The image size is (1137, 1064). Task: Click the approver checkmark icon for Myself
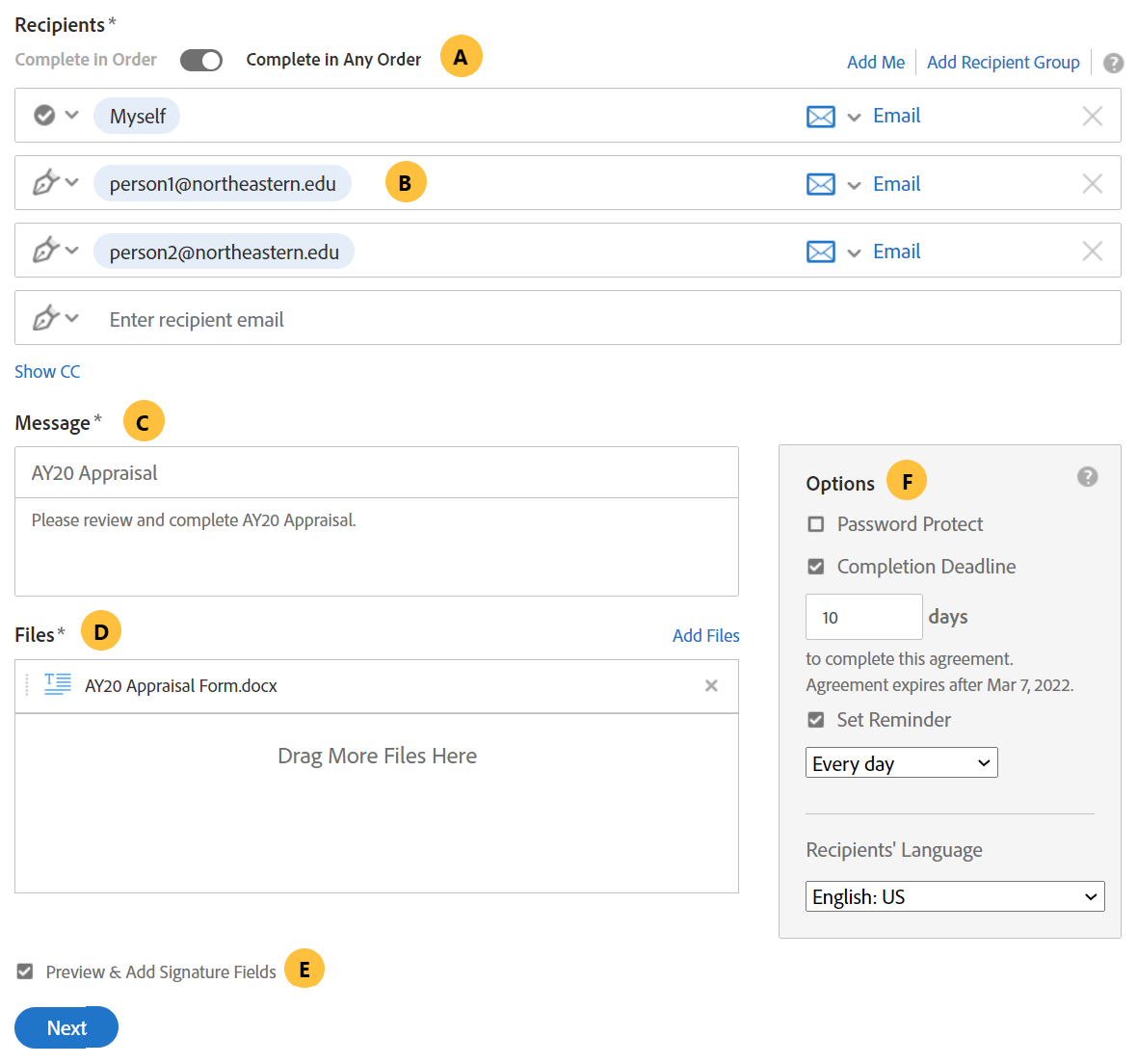(44, 116)
